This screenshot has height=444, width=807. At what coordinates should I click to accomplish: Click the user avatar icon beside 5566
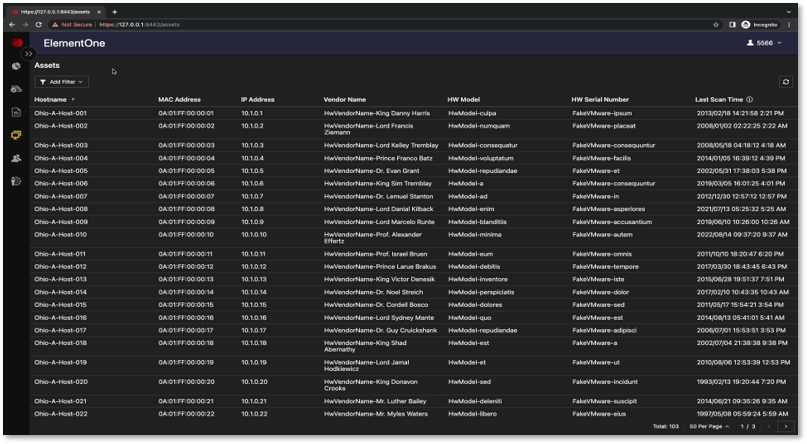750,43
